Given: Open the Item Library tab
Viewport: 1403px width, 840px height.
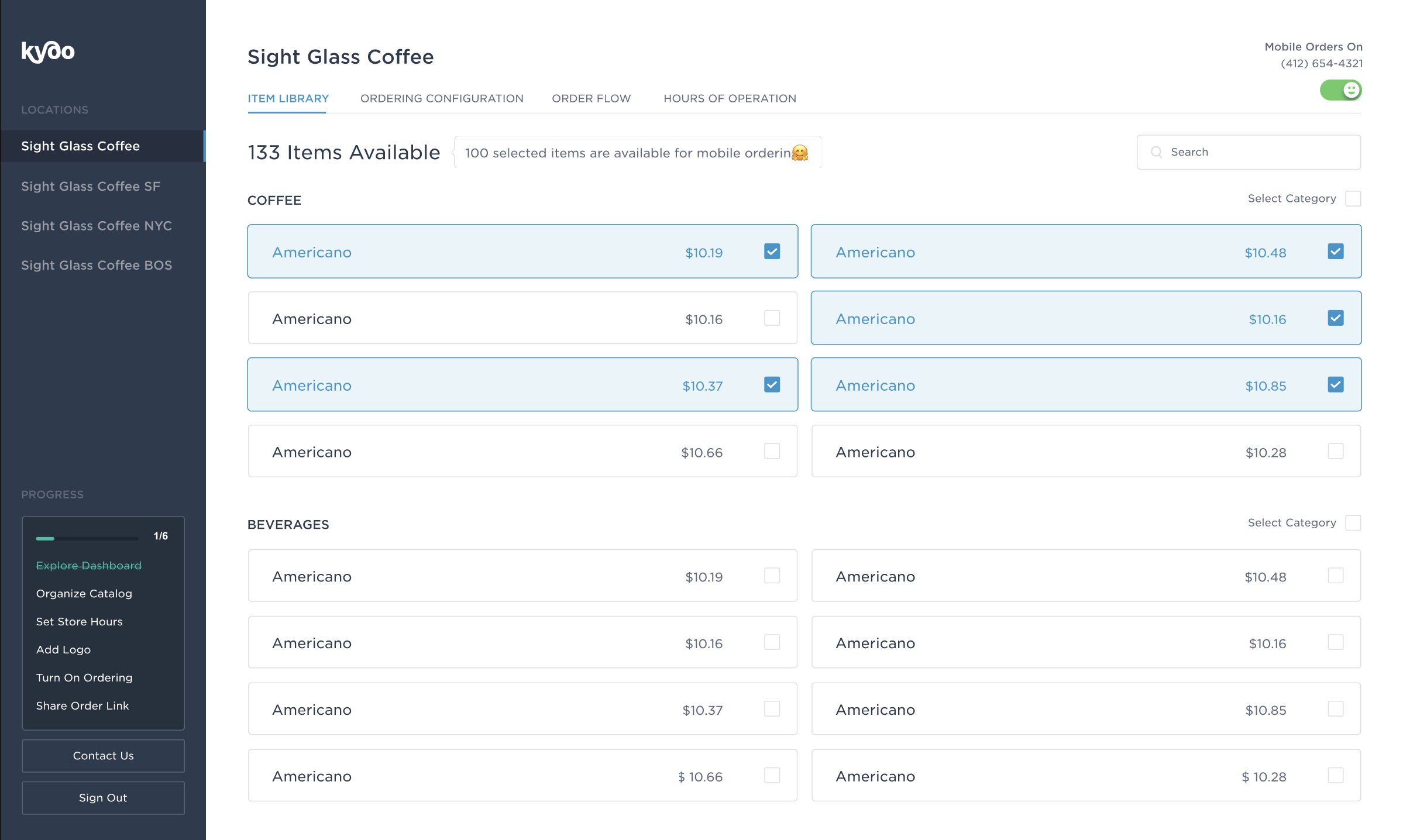Looking at the screenshot, I should pos(288,98).
